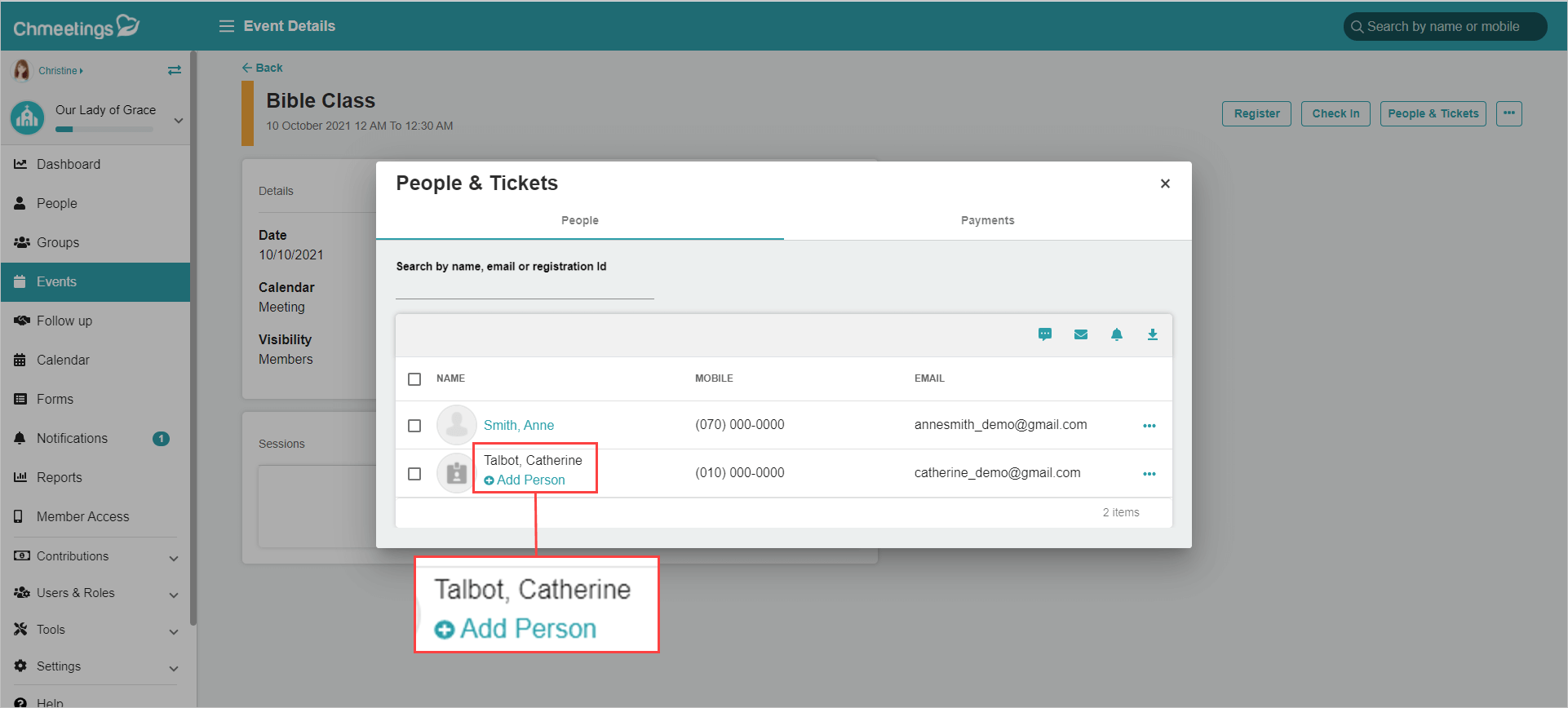Open the Christine user menu
Screen dimensions: 1568x708
coord(60,71)
